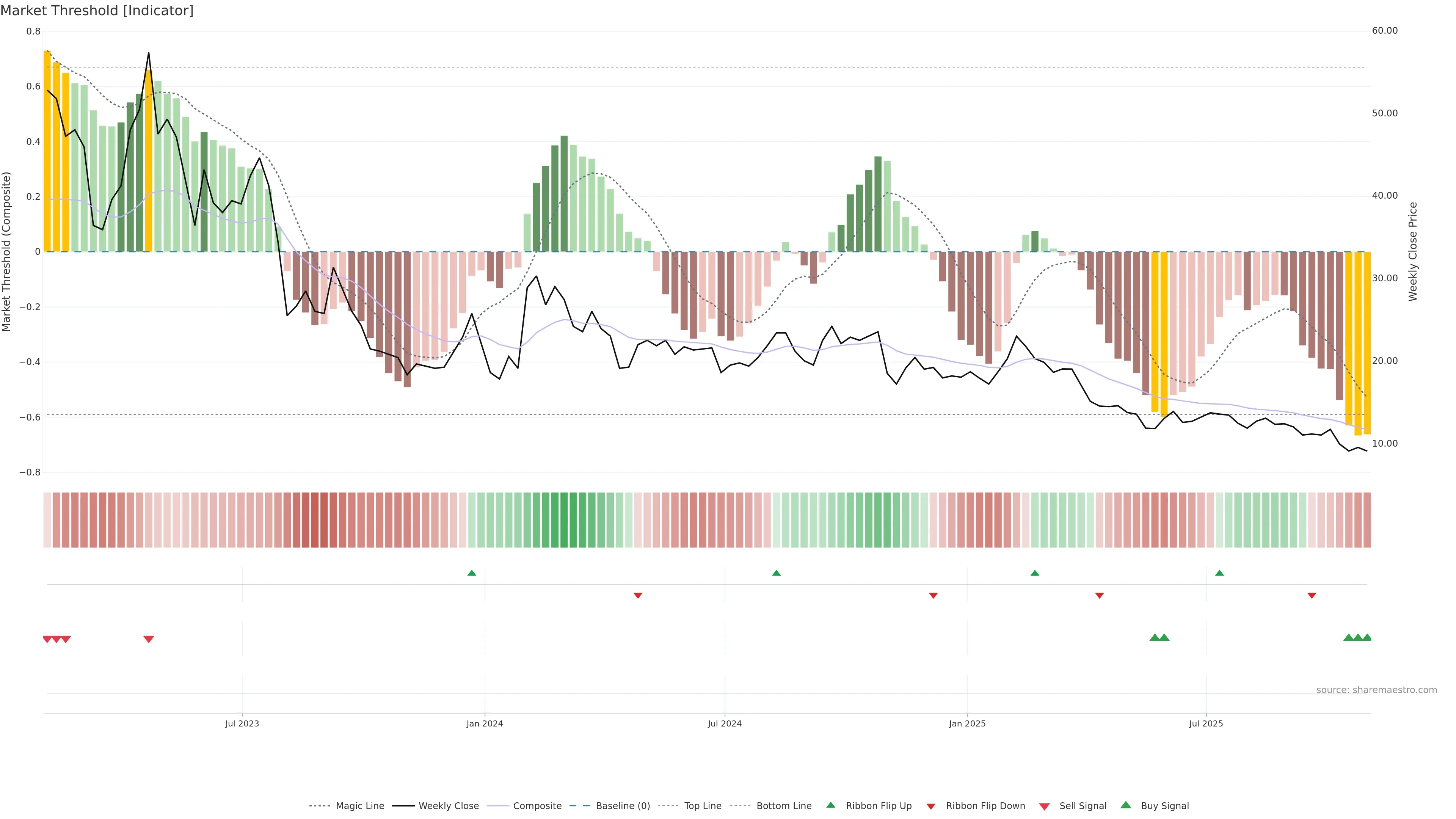Click the Buy Signal legend marker
The width and height of the screenshot is (1456, 819).
pyautogui.click(x=1126, y=805)
